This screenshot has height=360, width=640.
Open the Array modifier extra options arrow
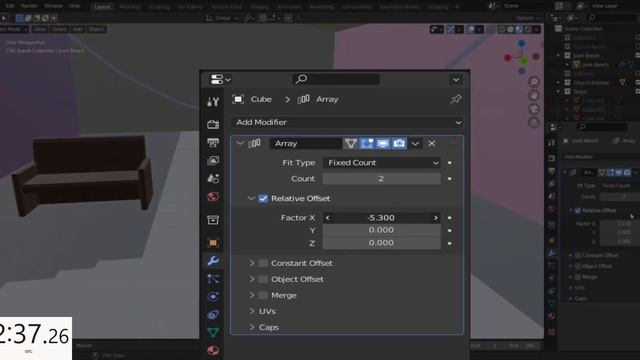415,143
